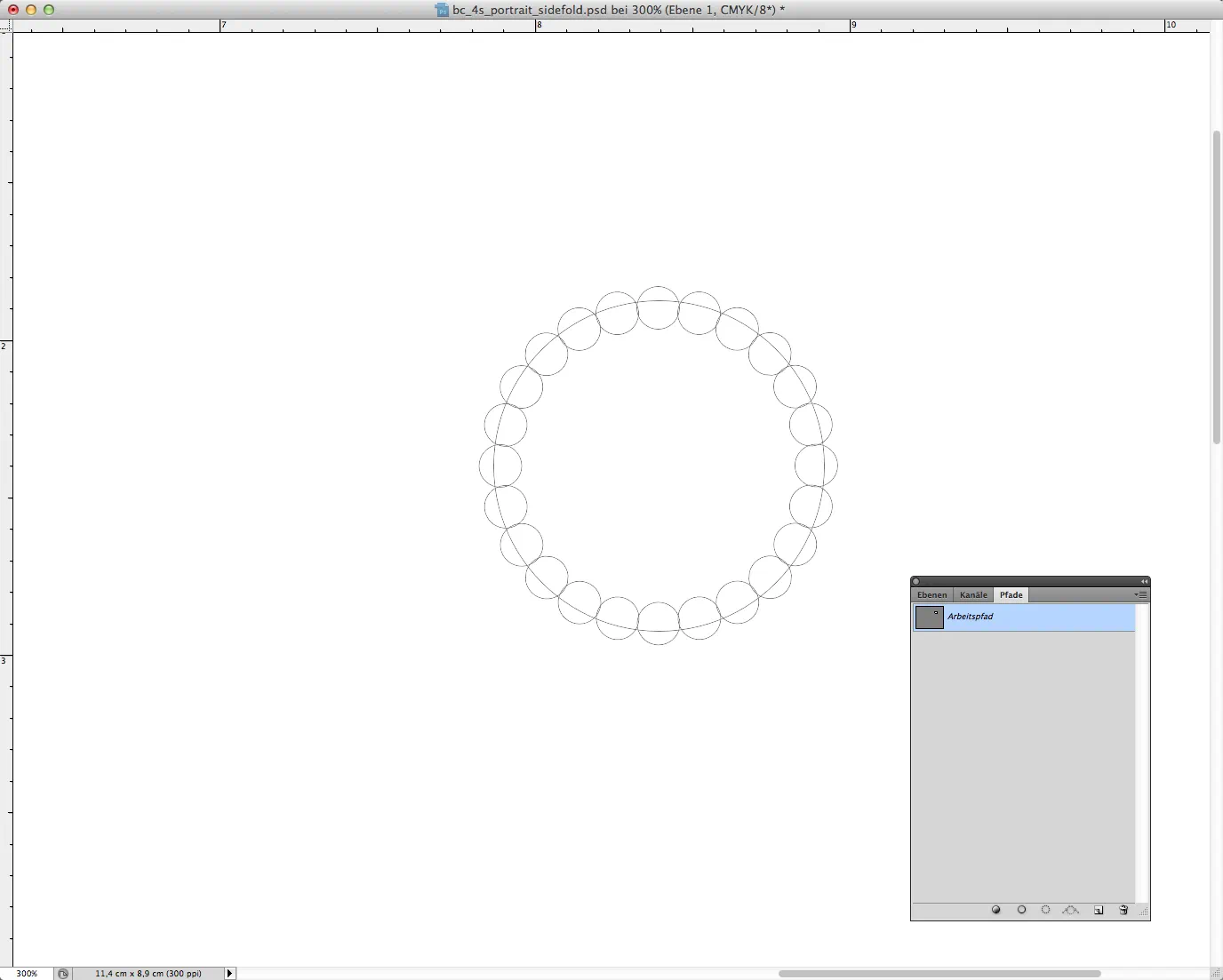Click the Arbeitspfad thumbnail
The height and width of the screenshot is (980, 1223).
[929, 617]
